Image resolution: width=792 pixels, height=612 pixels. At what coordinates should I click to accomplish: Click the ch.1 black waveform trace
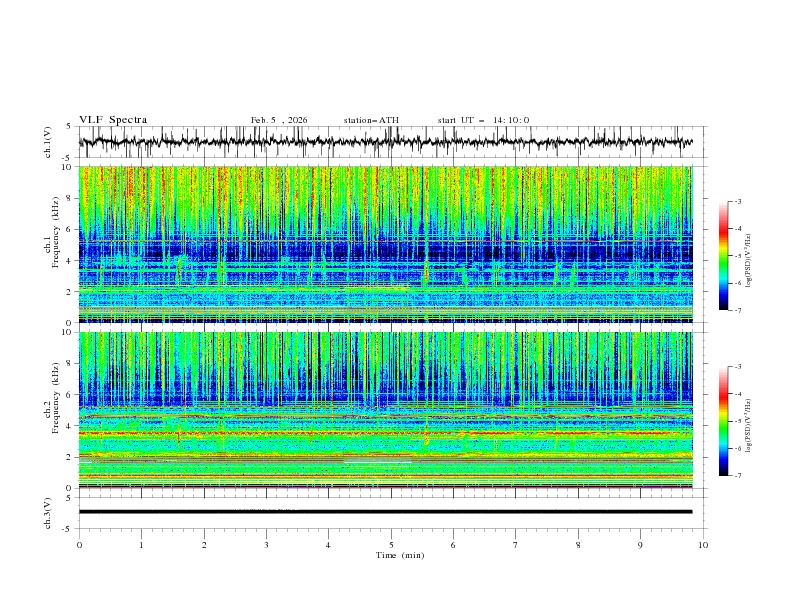coord(385,142)
